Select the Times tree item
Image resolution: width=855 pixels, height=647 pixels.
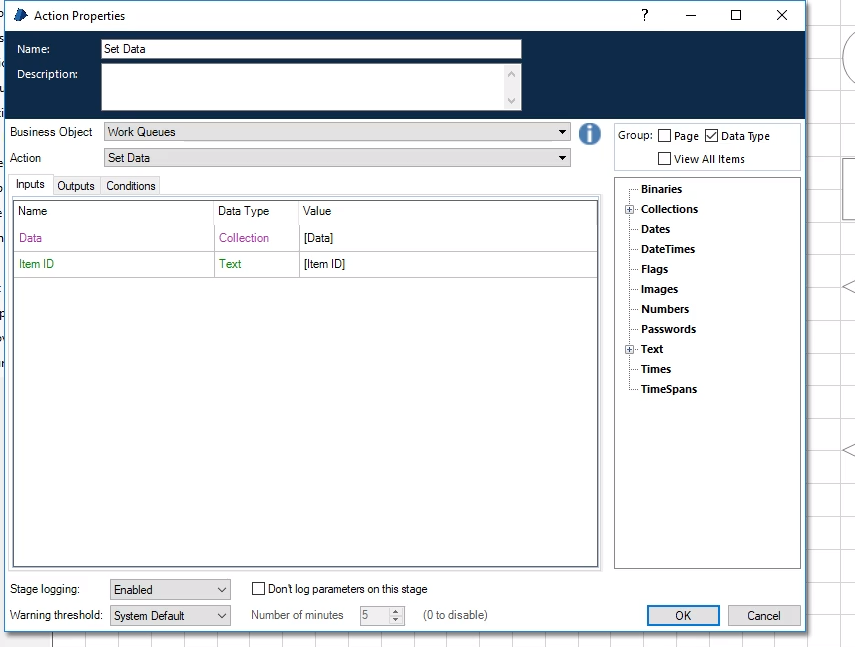tap(656, 369)
